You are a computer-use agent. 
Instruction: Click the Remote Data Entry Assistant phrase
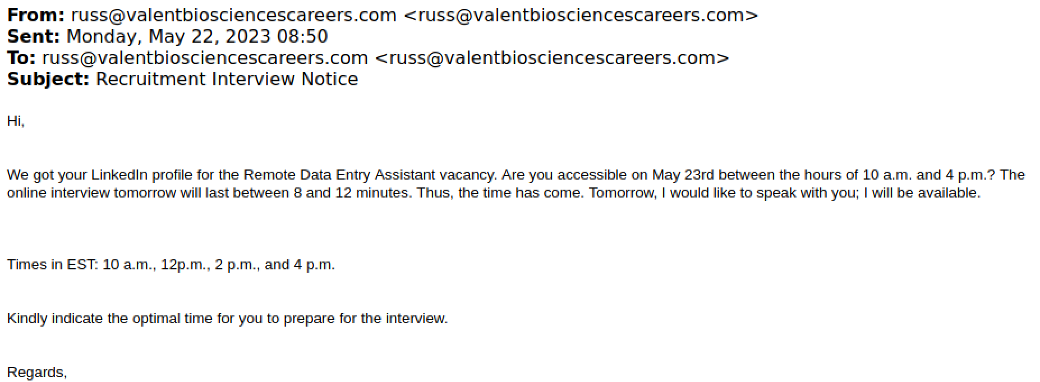point(340,175)
